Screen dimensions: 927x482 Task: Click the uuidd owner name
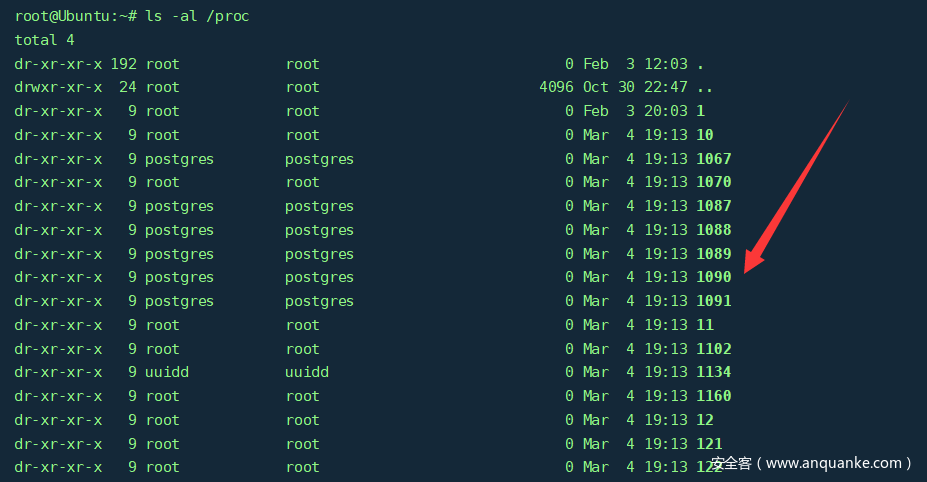click(x=167, y=372)
